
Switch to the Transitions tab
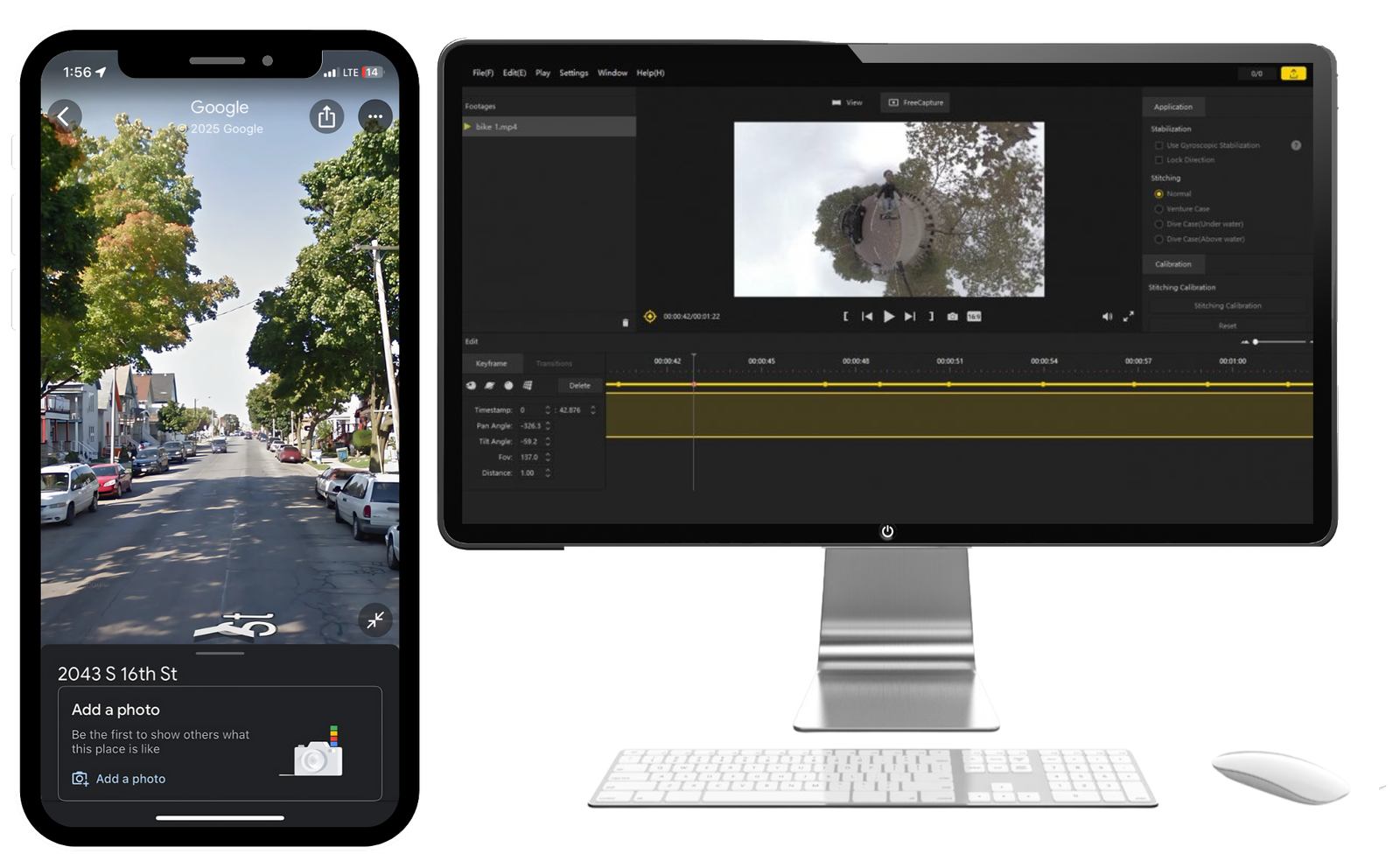point(553,363)
